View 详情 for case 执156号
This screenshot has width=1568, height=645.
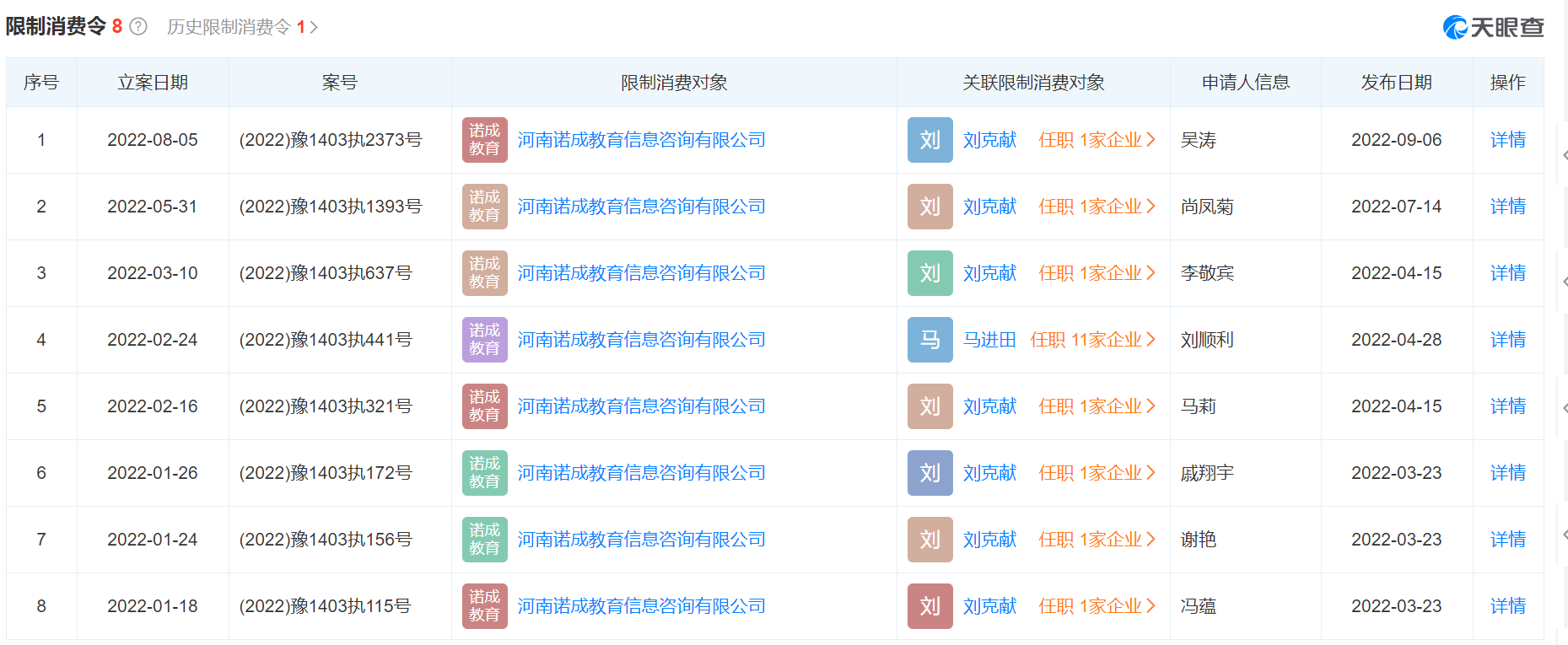pyautogui.click(x=1508, y=540)
